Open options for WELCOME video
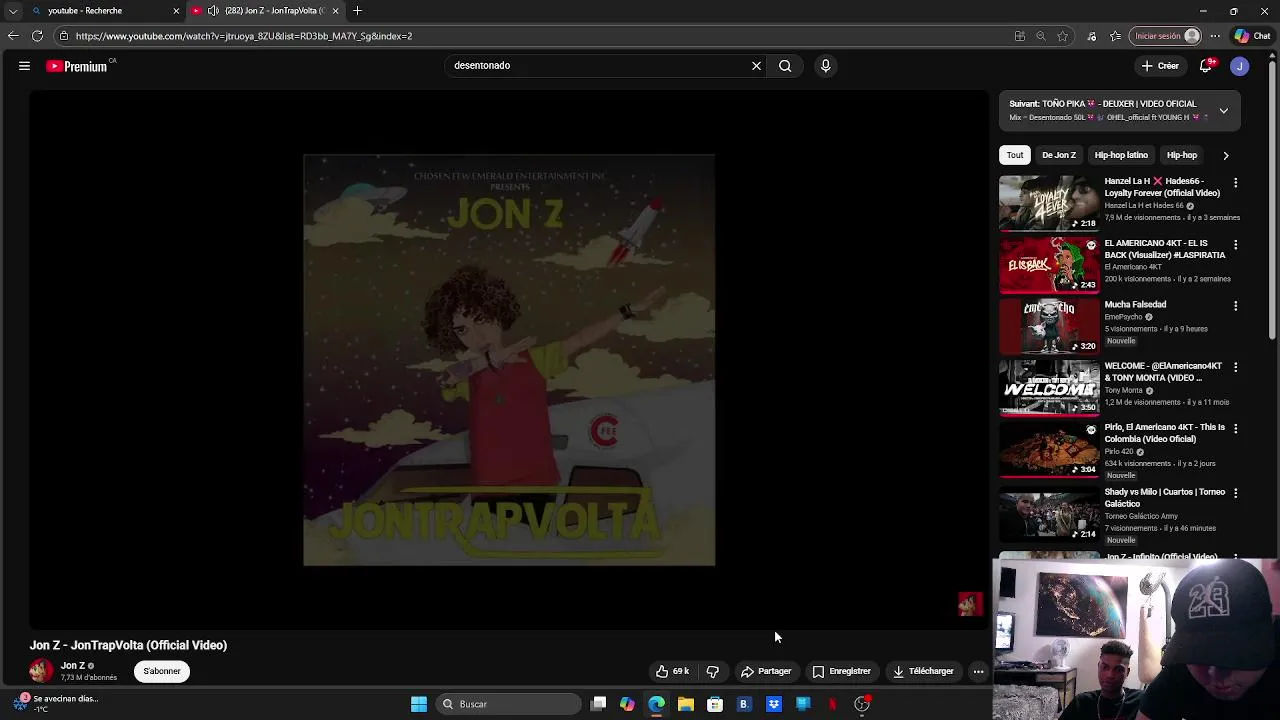The height and width of the screenshot is (720, 1280). coord(1235,367)
